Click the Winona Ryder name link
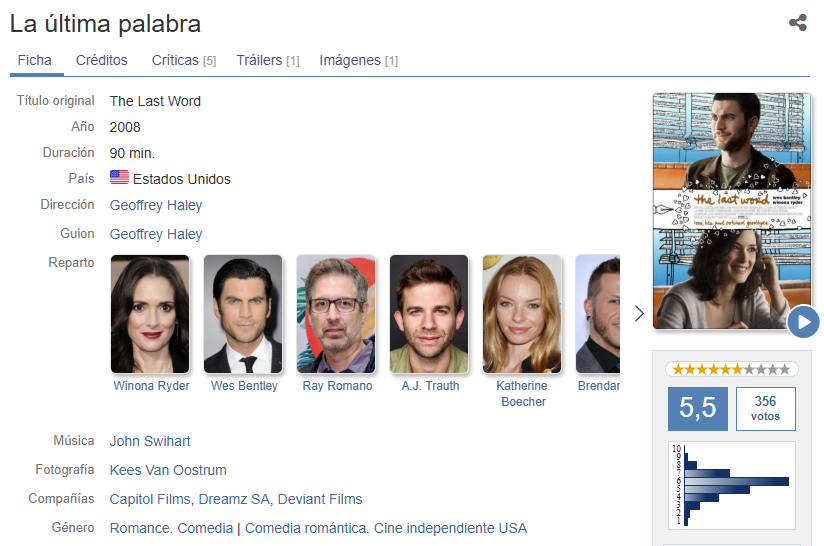Image resolution: width=824 pixels, height=546 pixels. (x=151, y=386)
